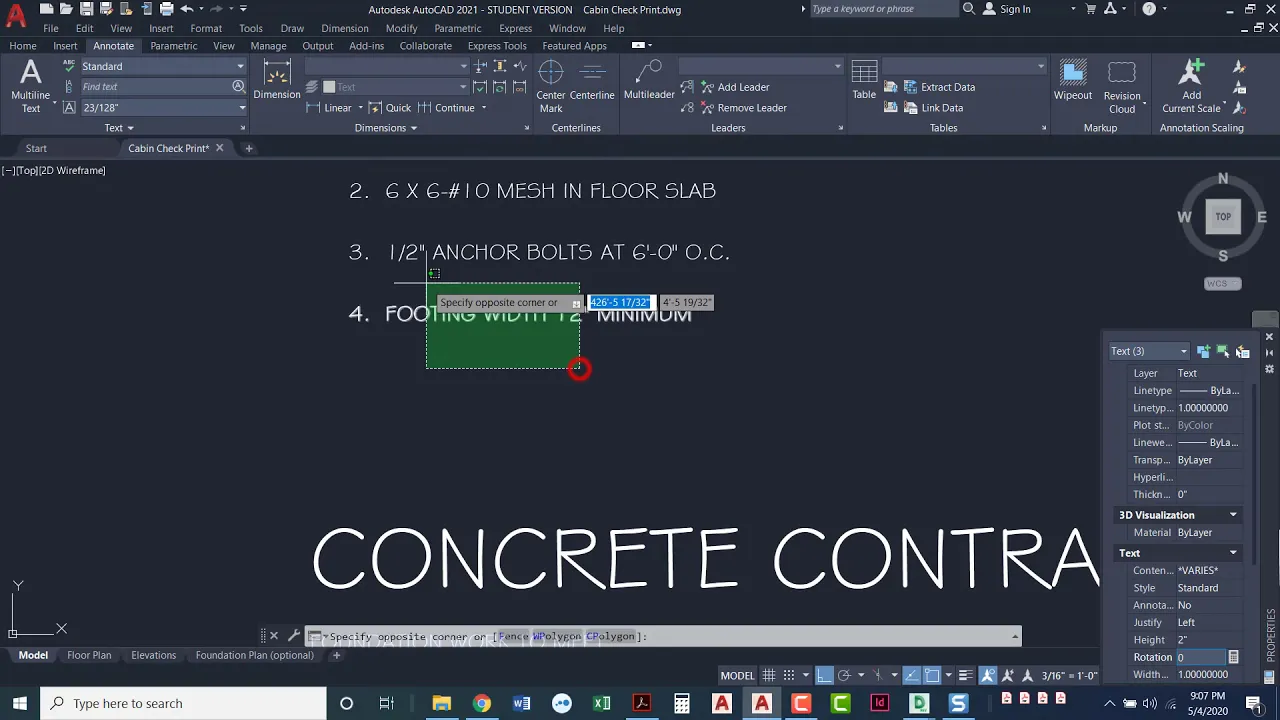
Task: Open the Start file tab
Action: point(36,148)
